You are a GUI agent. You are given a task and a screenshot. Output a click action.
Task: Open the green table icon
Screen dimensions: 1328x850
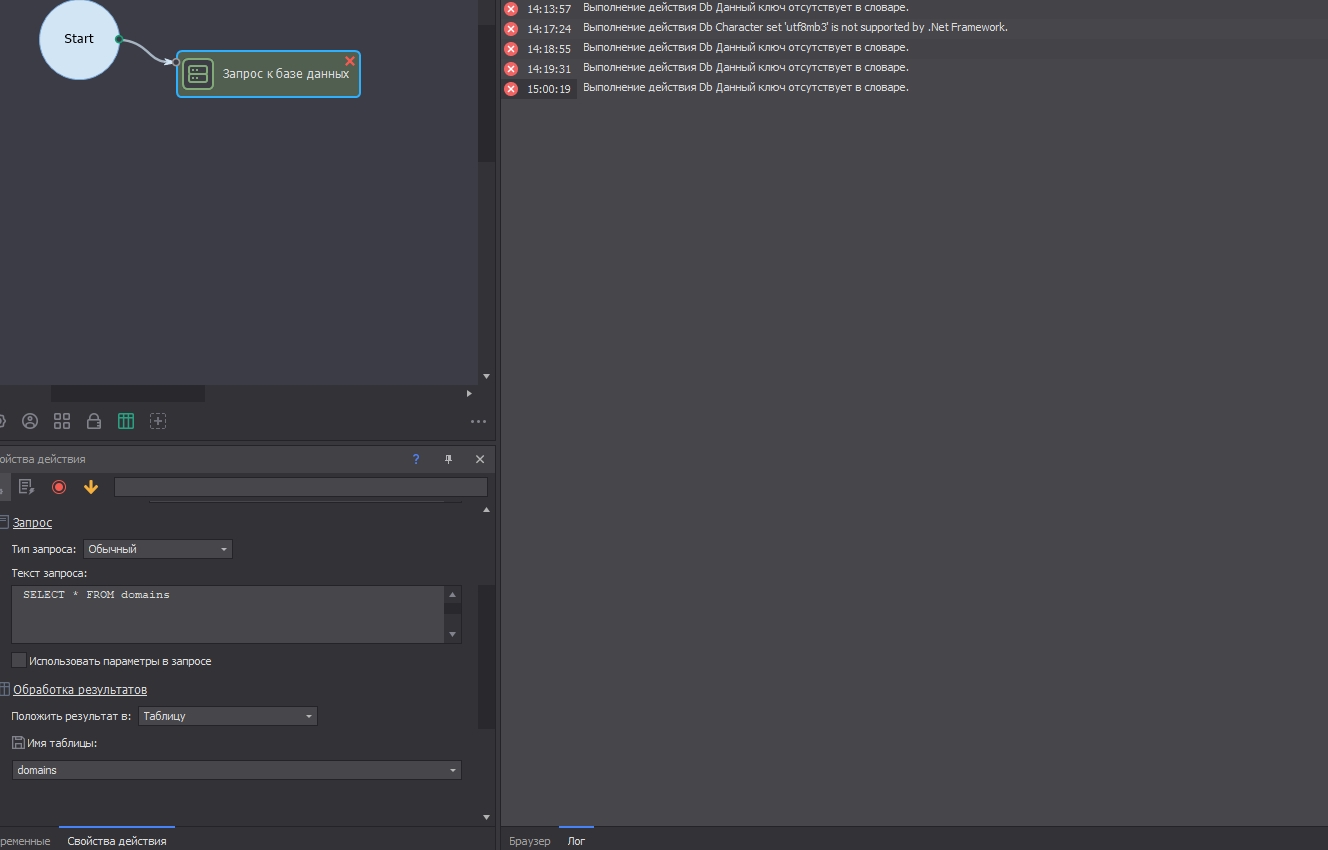(126, 421)
